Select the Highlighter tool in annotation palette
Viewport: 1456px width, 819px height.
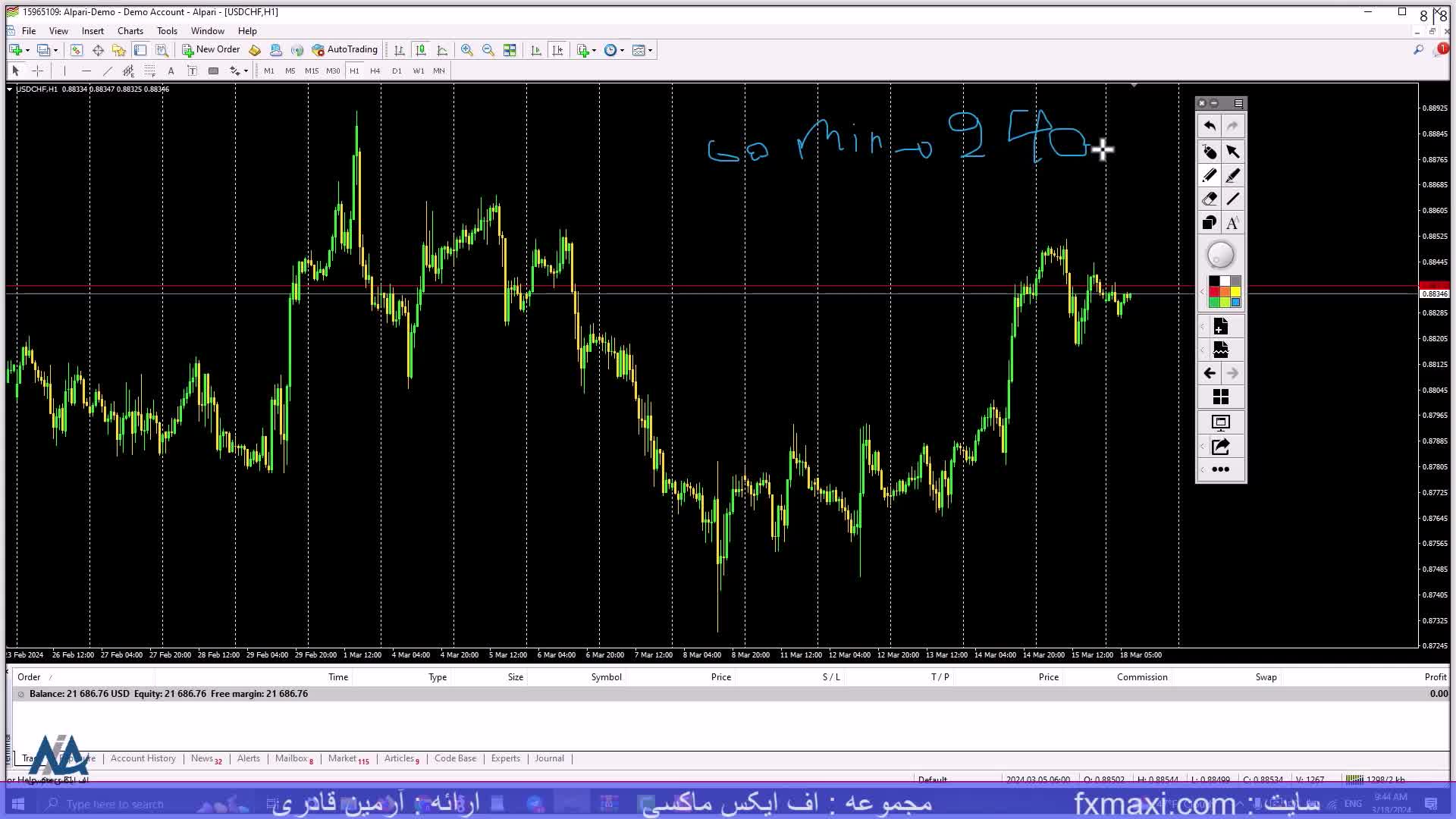(1232, 176)
